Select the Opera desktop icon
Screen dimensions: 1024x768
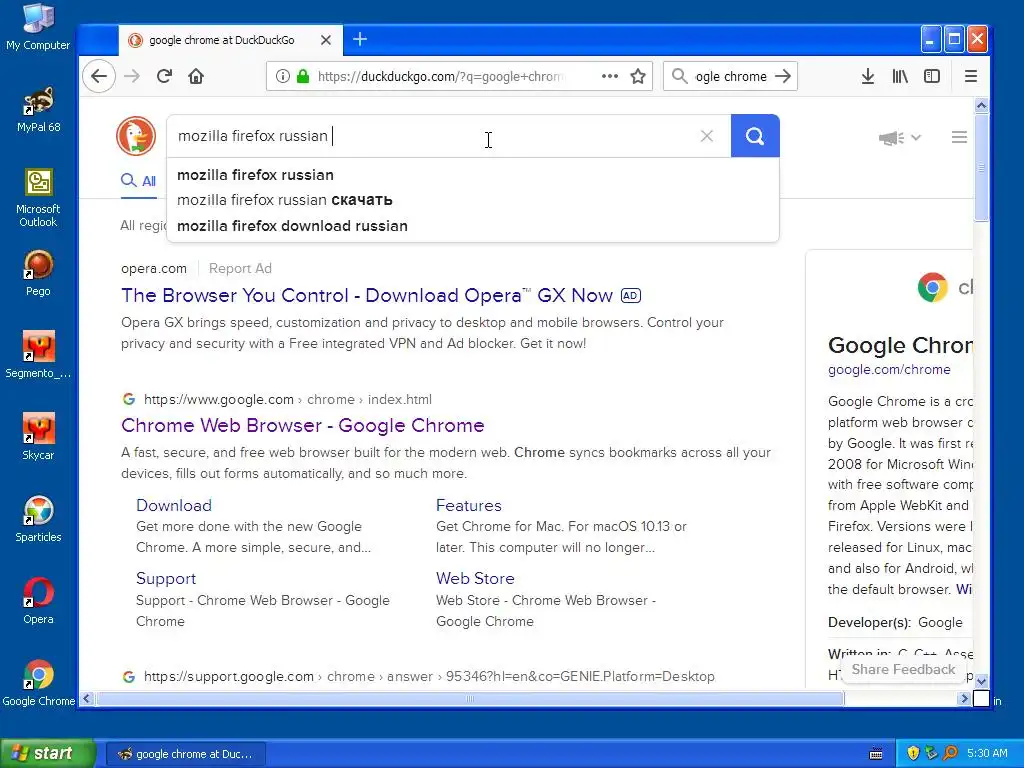[38, 601]
